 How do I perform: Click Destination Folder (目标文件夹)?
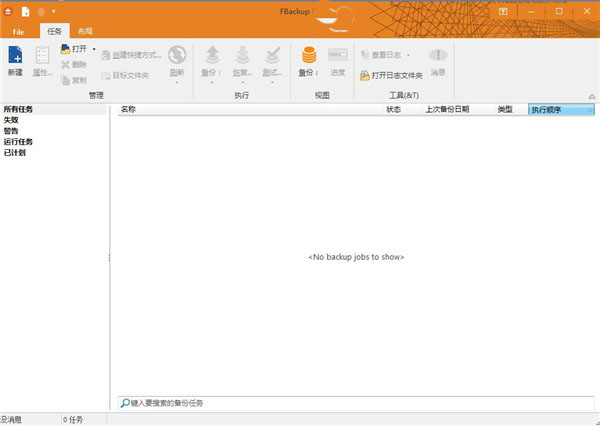pyautogui.click(x=125, y=75)
